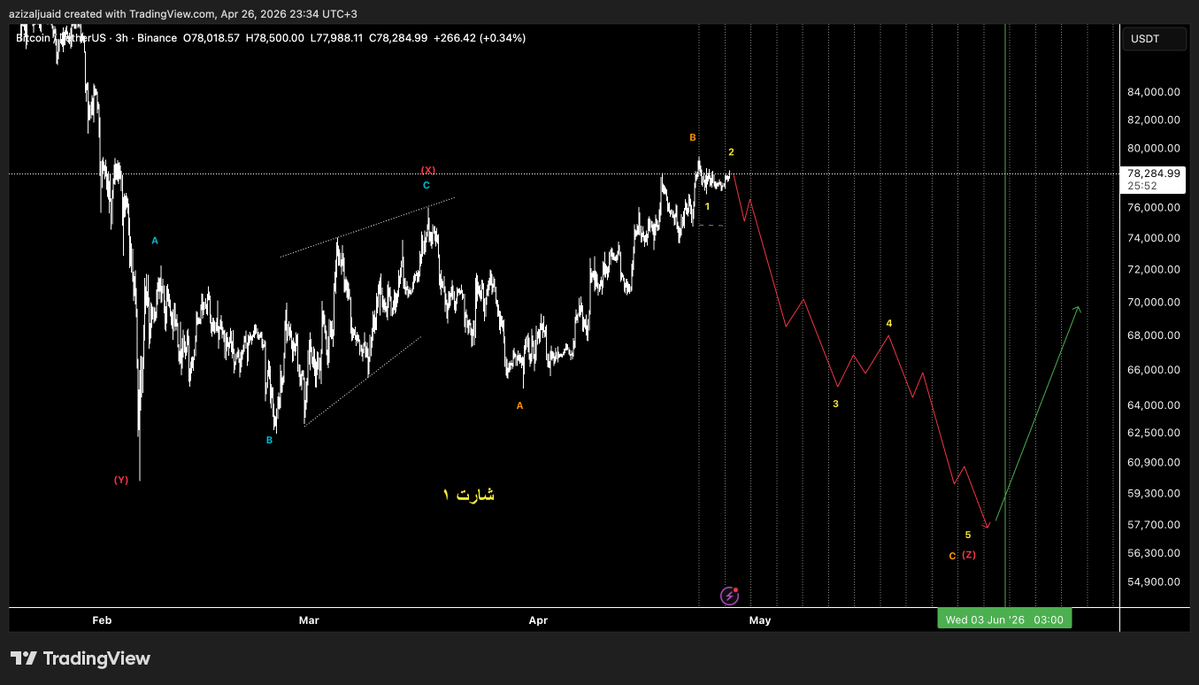Click the Apr label on time axis
The width and height of the screenshot is (1199, 685).
538,620
